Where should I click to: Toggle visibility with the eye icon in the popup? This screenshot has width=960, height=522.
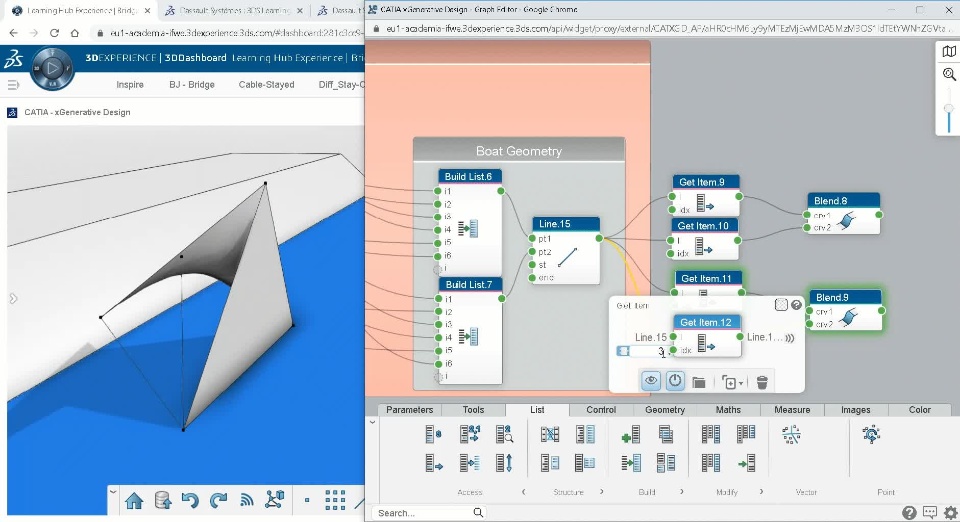651,381
